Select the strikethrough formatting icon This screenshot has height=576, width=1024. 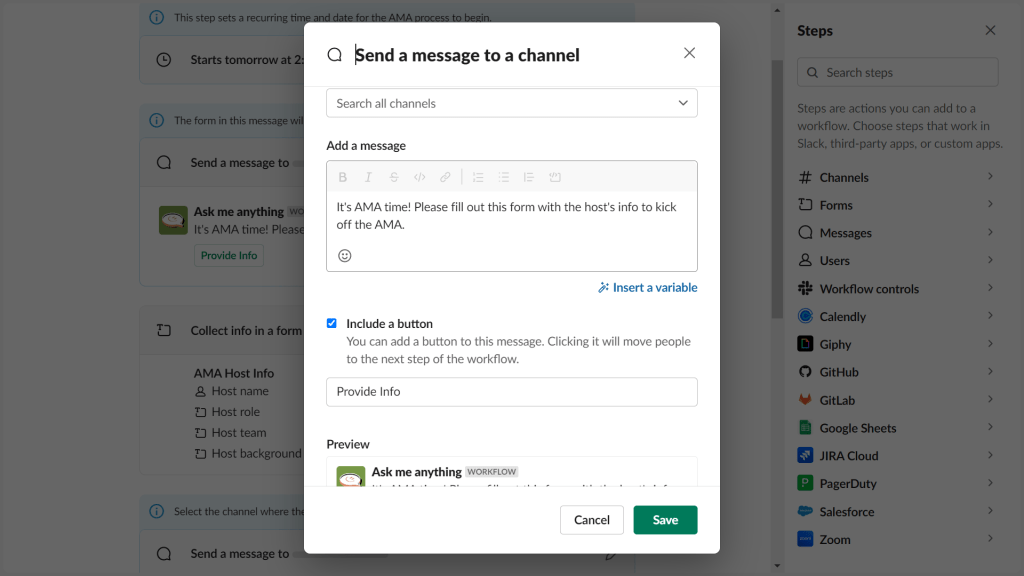pos(394,176)
